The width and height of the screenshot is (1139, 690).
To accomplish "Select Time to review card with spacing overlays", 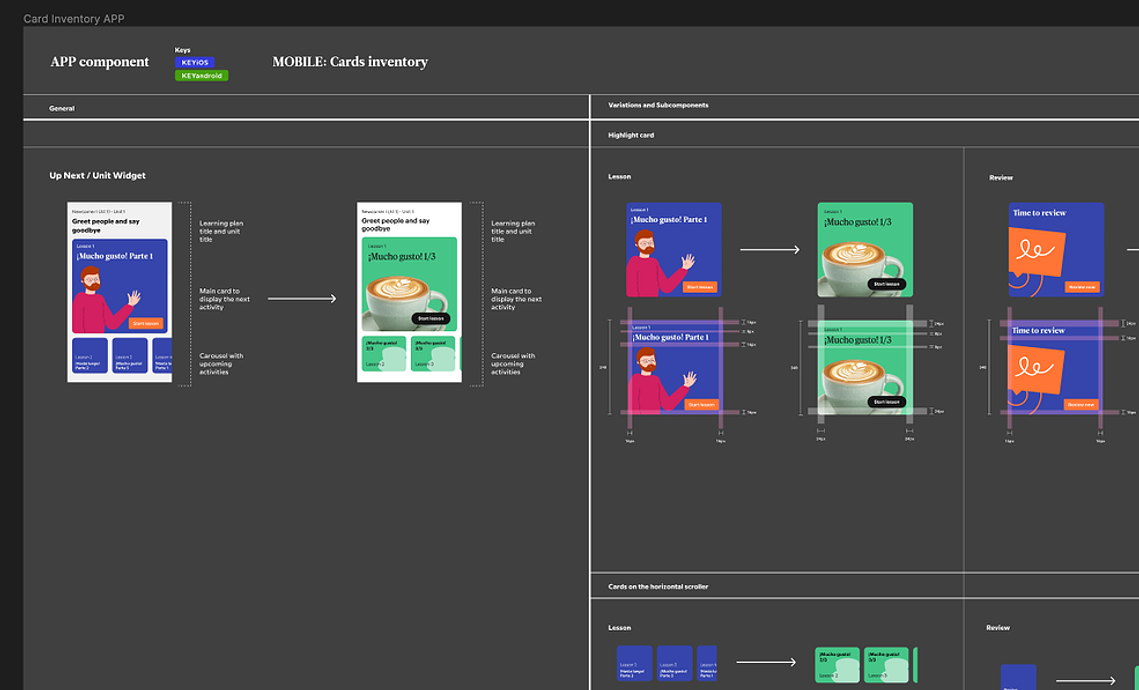I will 1055,367.
